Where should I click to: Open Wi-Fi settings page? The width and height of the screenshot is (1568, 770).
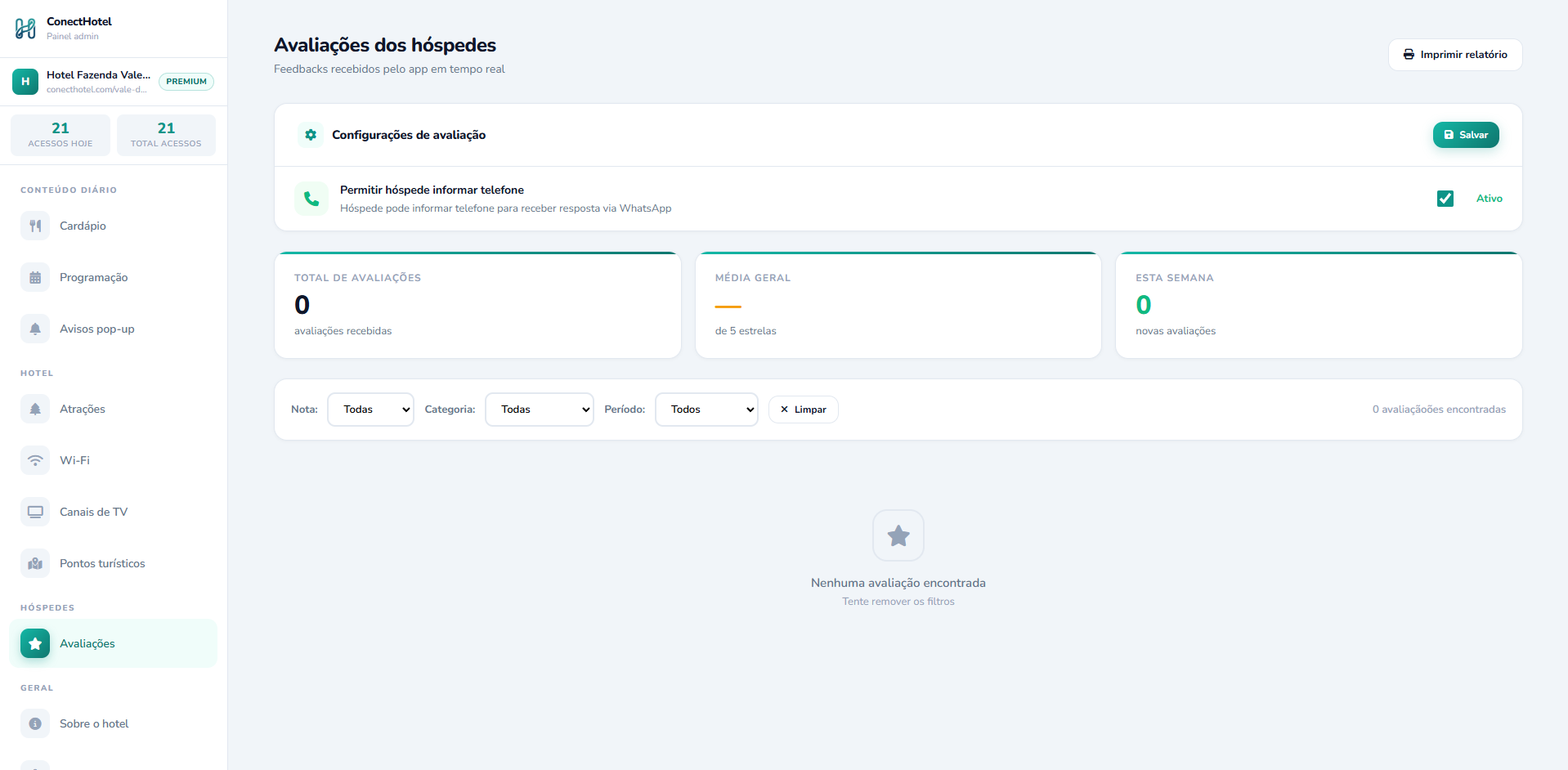pyautogui.click(x=114, y=460)
